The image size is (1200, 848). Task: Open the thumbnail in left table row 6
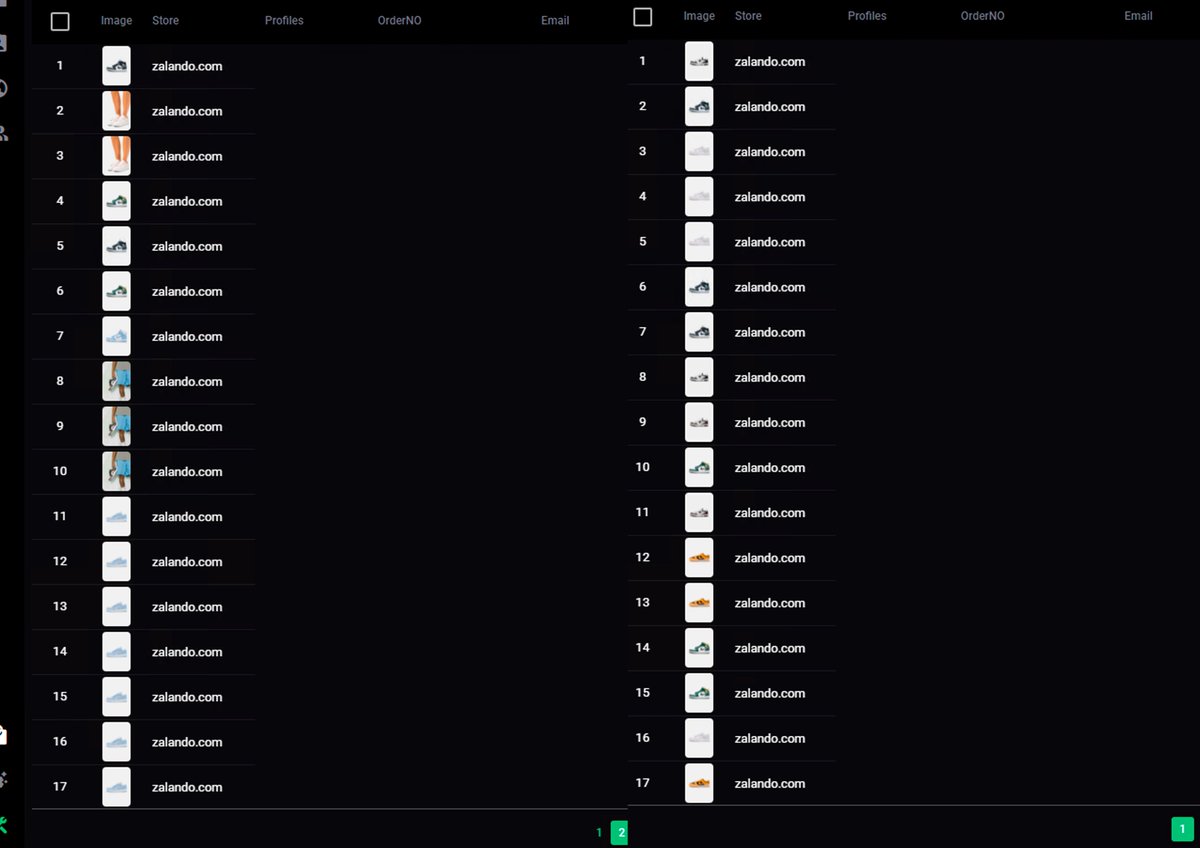(x=116, y=291)
